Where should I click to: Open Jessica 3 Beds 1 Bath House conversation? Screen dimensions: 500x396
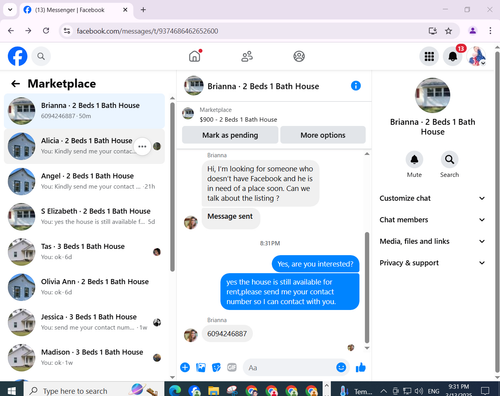(84, 323)
